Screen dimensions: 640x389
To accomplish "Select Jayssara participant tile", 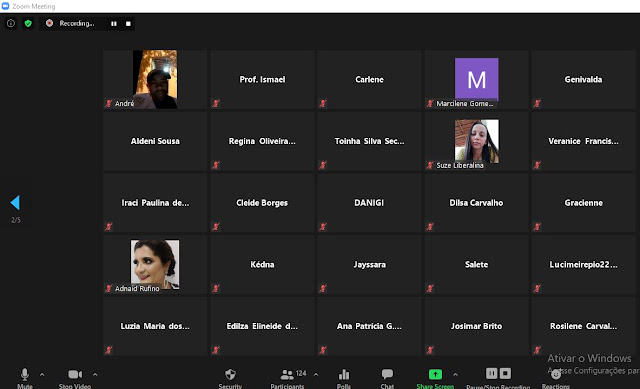I will (369, 265).
